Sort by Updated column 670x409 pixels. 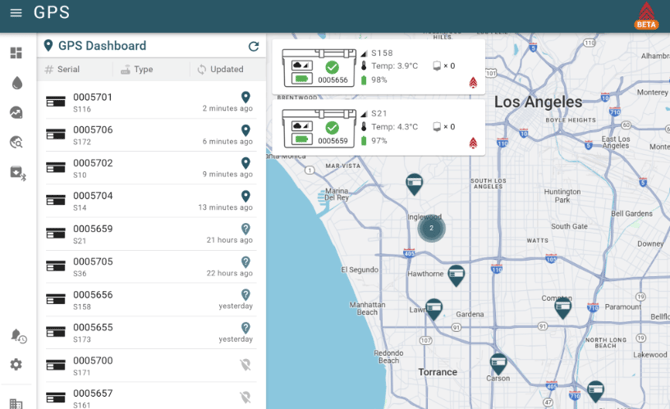220,69
